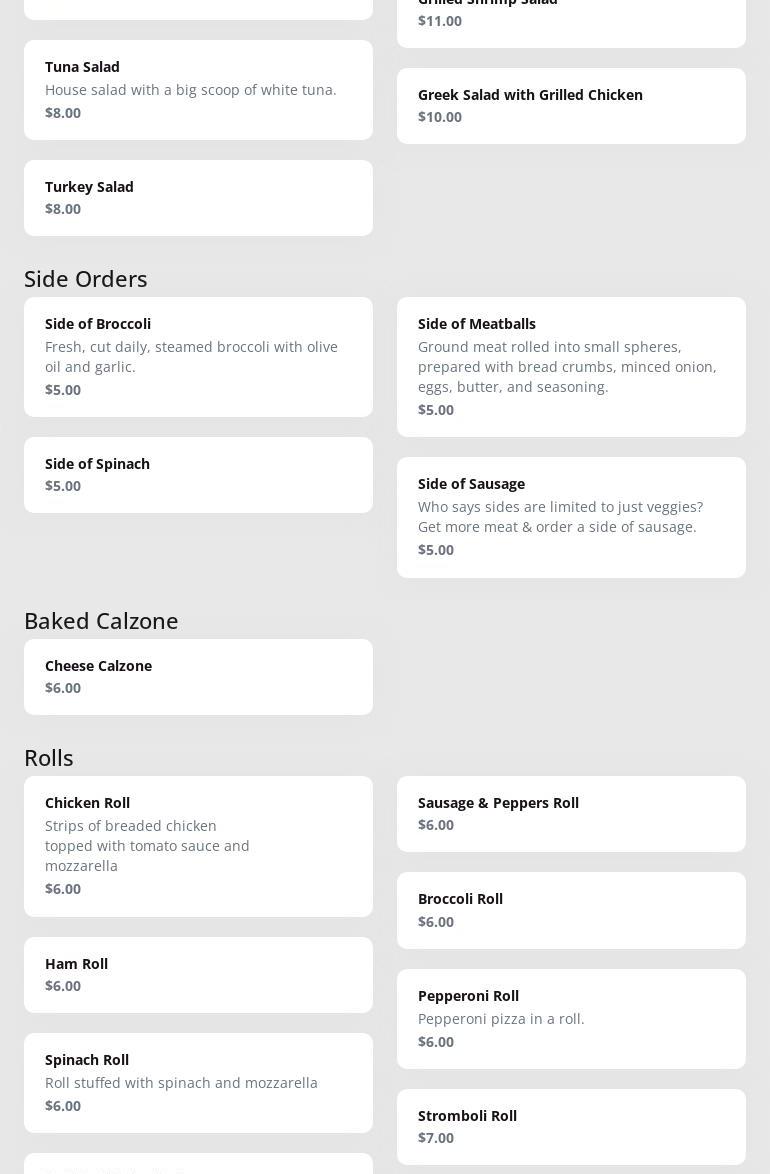Image resolution: width=770 pixels, height=1174 pixels.
Task: Select the Side of Spinach card
Action: click(198, 474)
